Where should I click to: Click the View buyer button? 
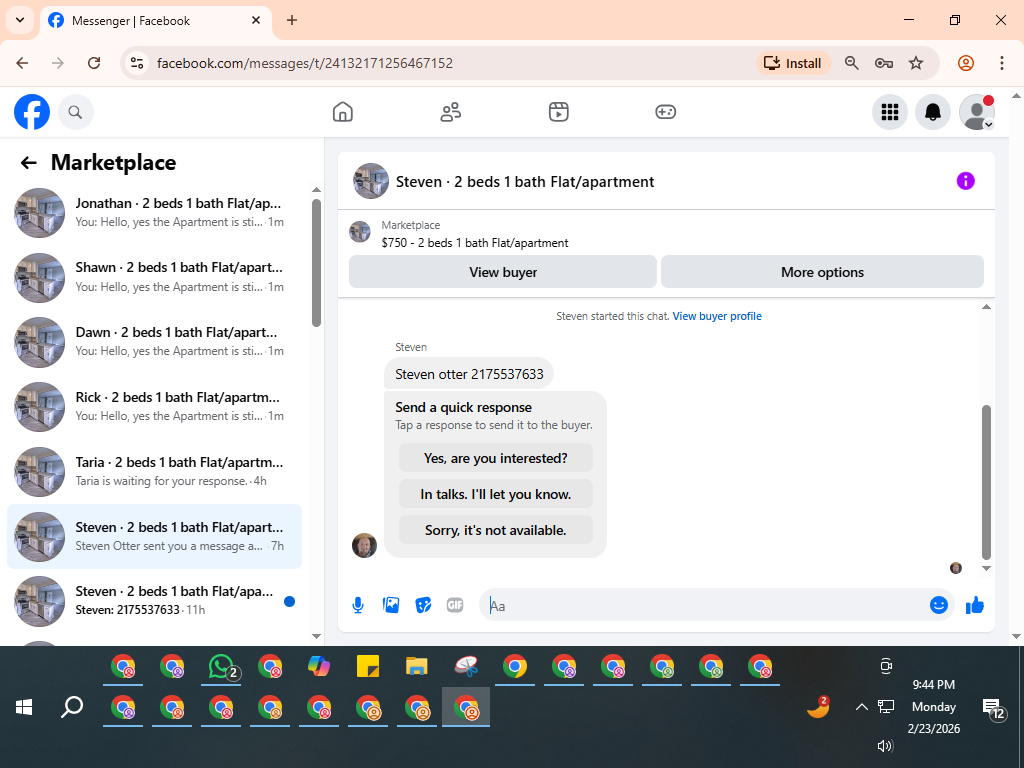(x=503, y=272)
